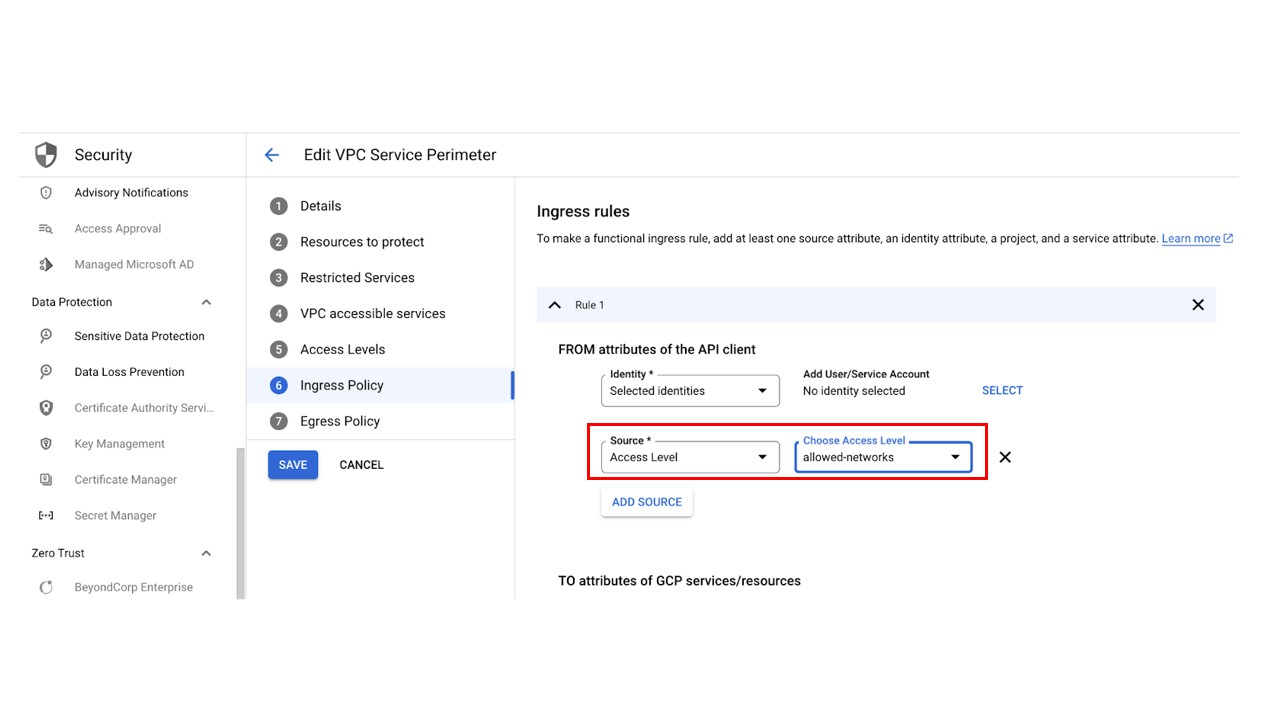Click the back arrow next to the title

[x=271, y=154]
